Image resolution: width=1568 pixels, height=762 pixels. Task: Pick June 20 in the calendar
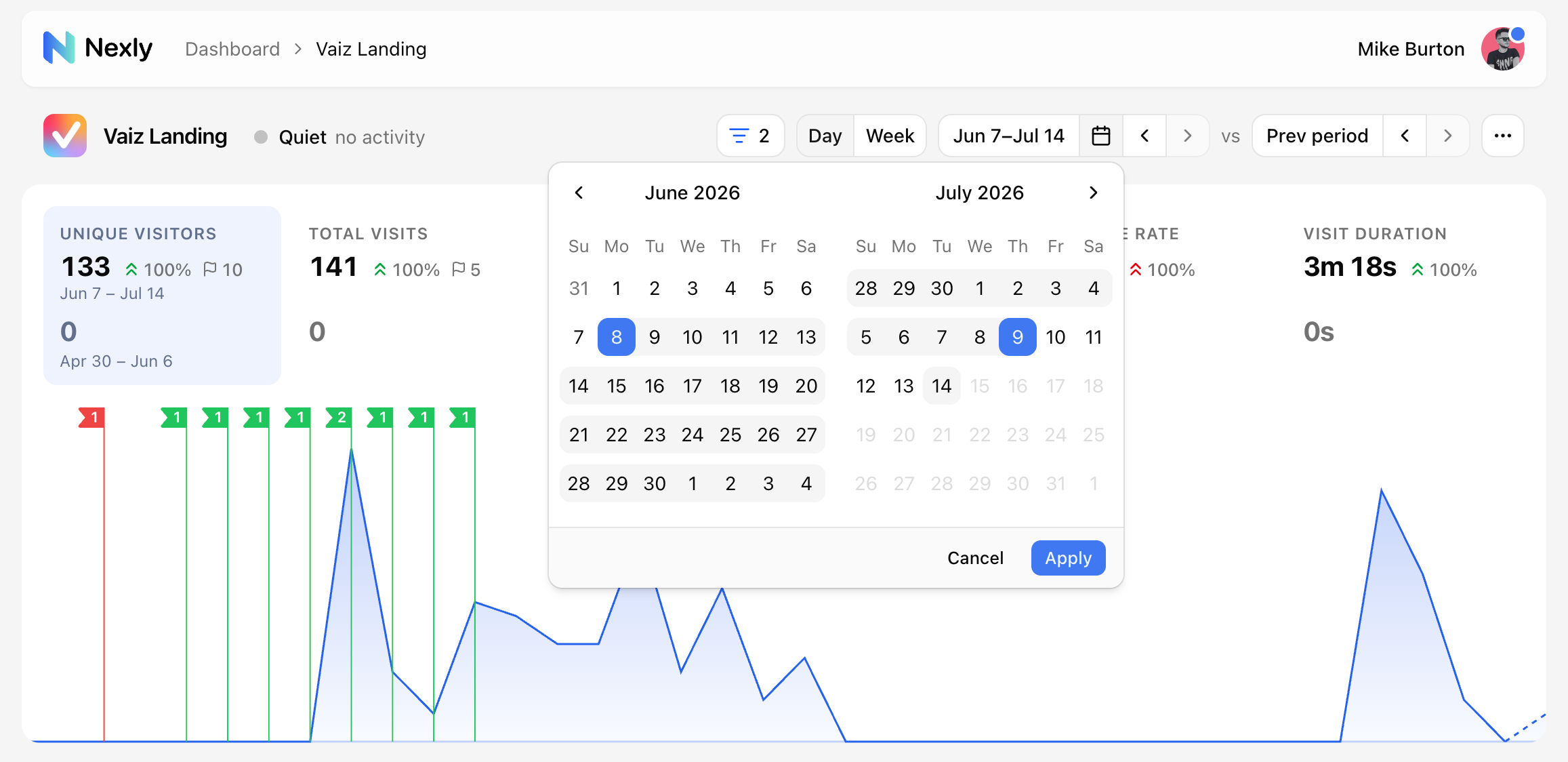coord(806,386)
